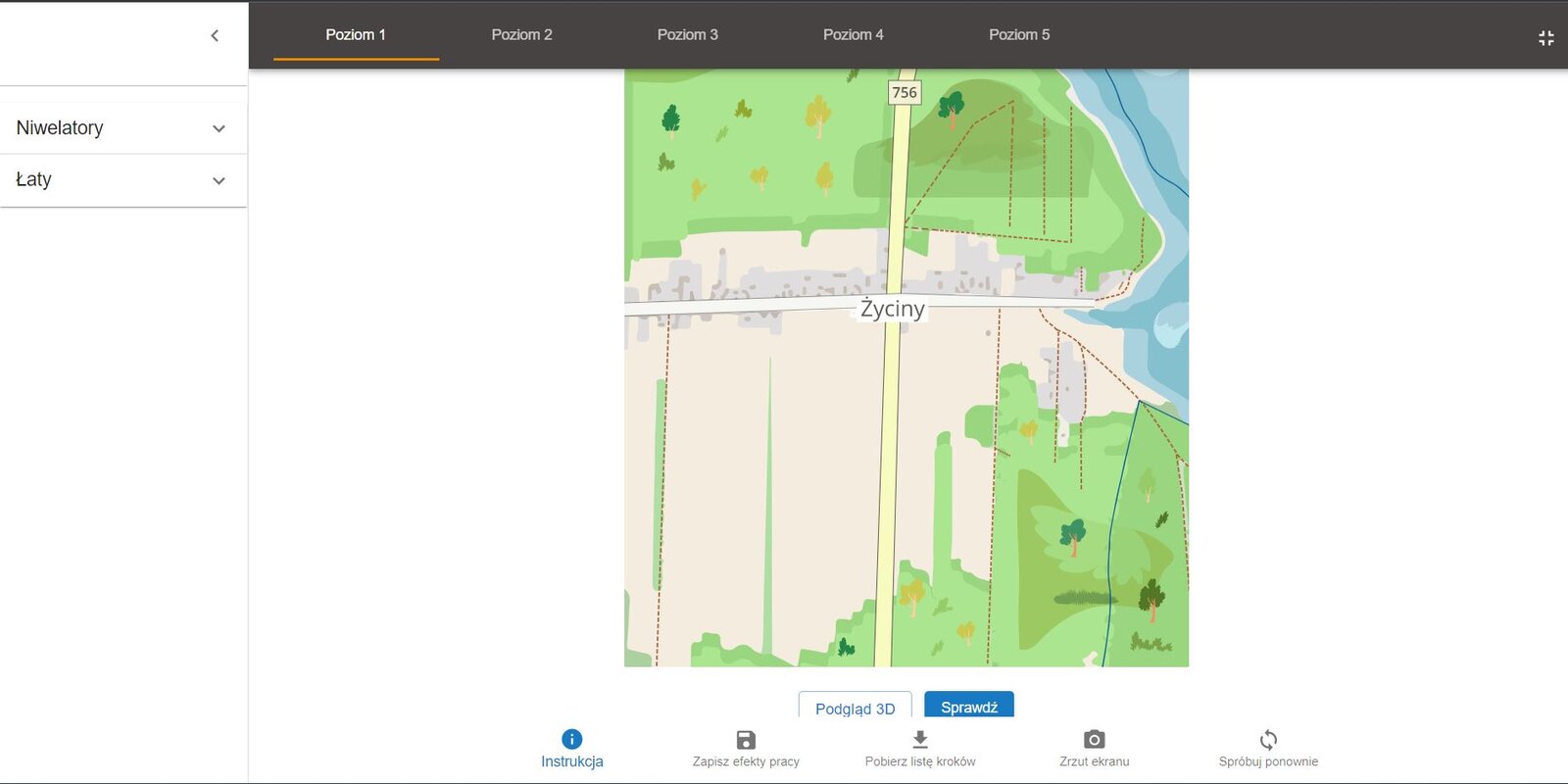Switch to the Poziom 2 tab
The image size is (1568, 784).
pos(521,35)
